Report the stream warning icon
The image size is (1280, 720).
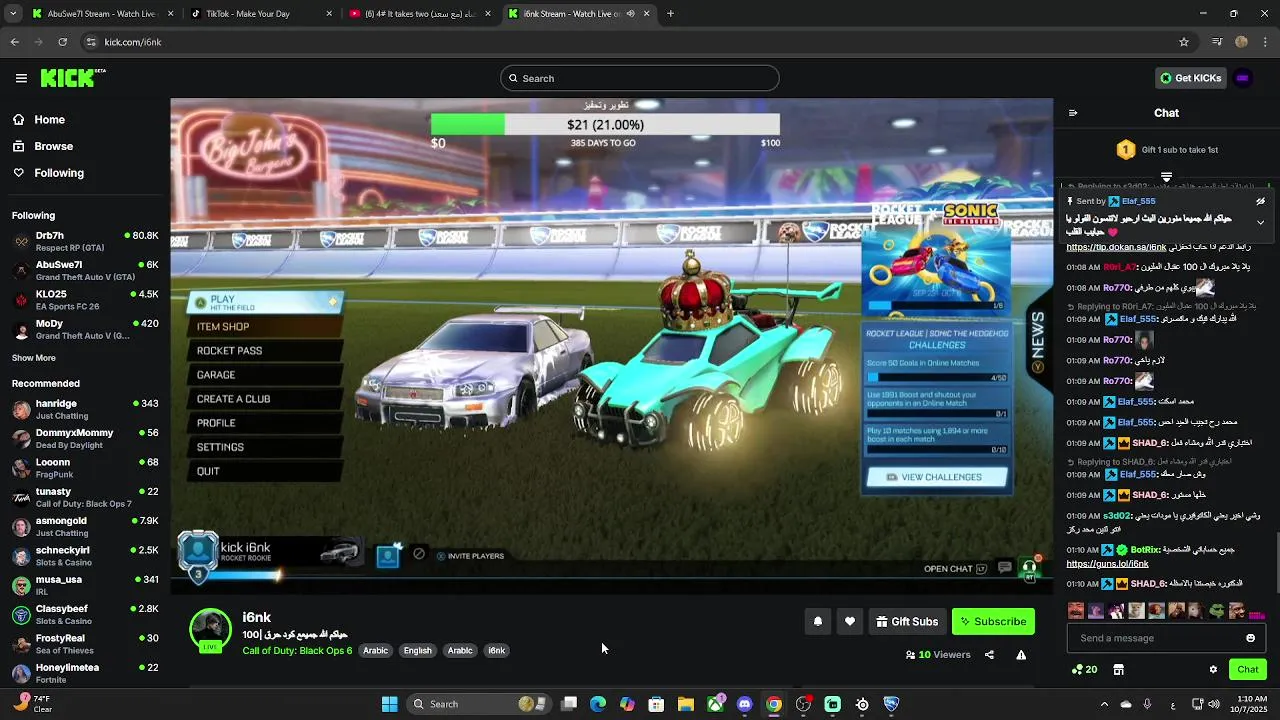tap(1021, 655)
